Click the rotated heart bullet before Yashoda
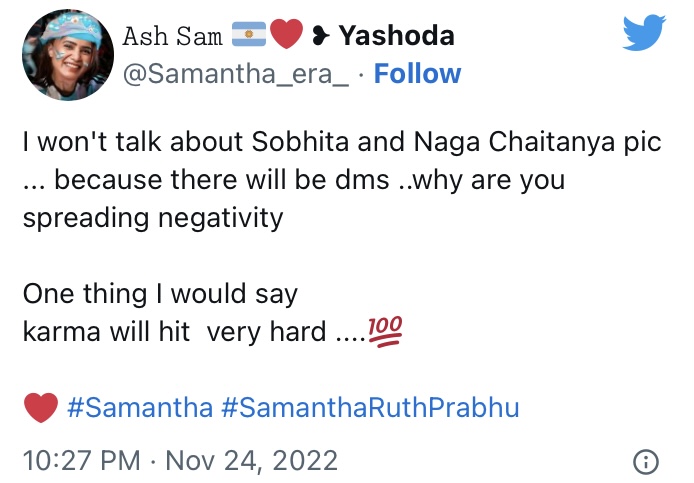This screenshot has width=694, height=483. (319, 37)
